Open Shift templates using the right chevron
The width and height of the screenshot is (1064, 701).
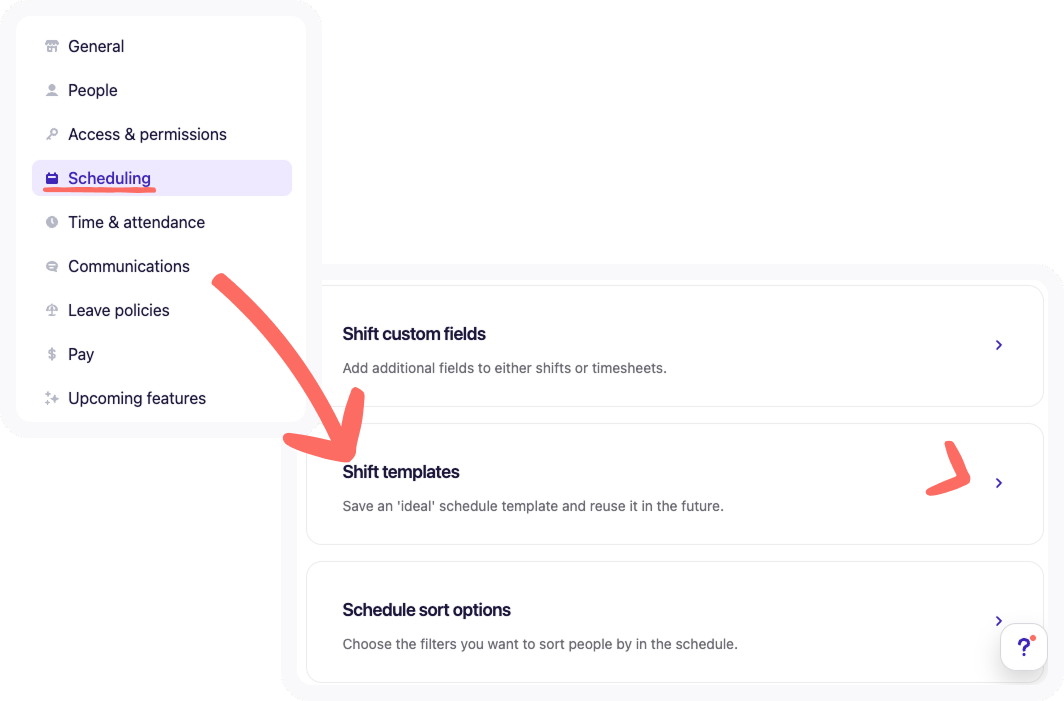pyautogui.click(x=998, y=483)
